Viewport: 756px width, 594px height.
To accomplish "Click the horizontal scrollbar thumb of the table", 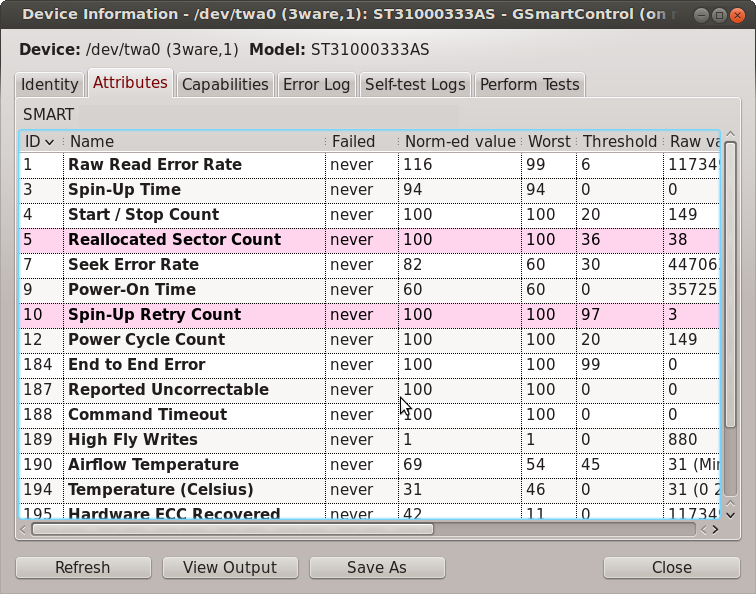I will tap(232, 529).
